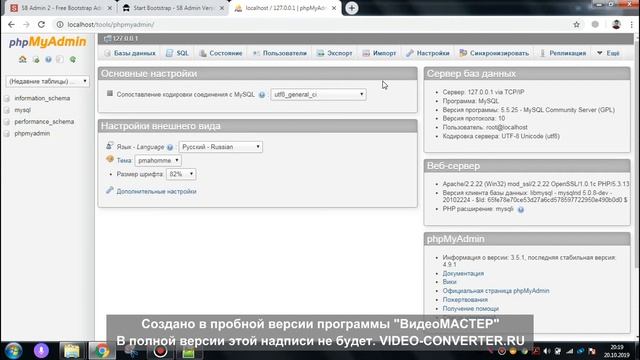
Task: Click the red record button in taskbar
Action: pyautogui.click(x=160, y=351)
